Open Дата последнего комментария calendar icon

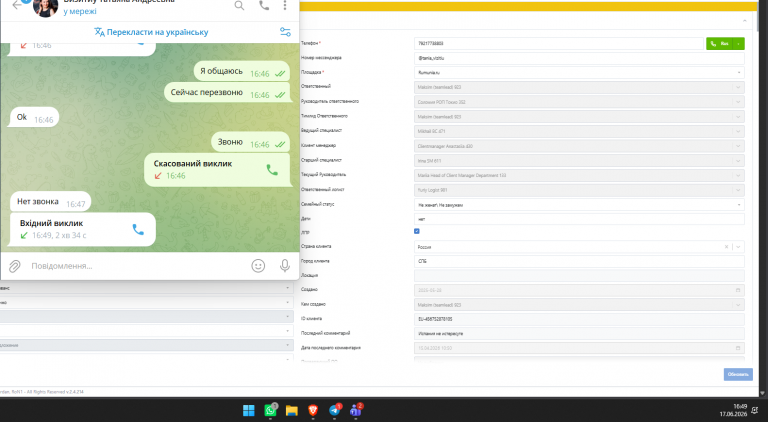(738, 348)
